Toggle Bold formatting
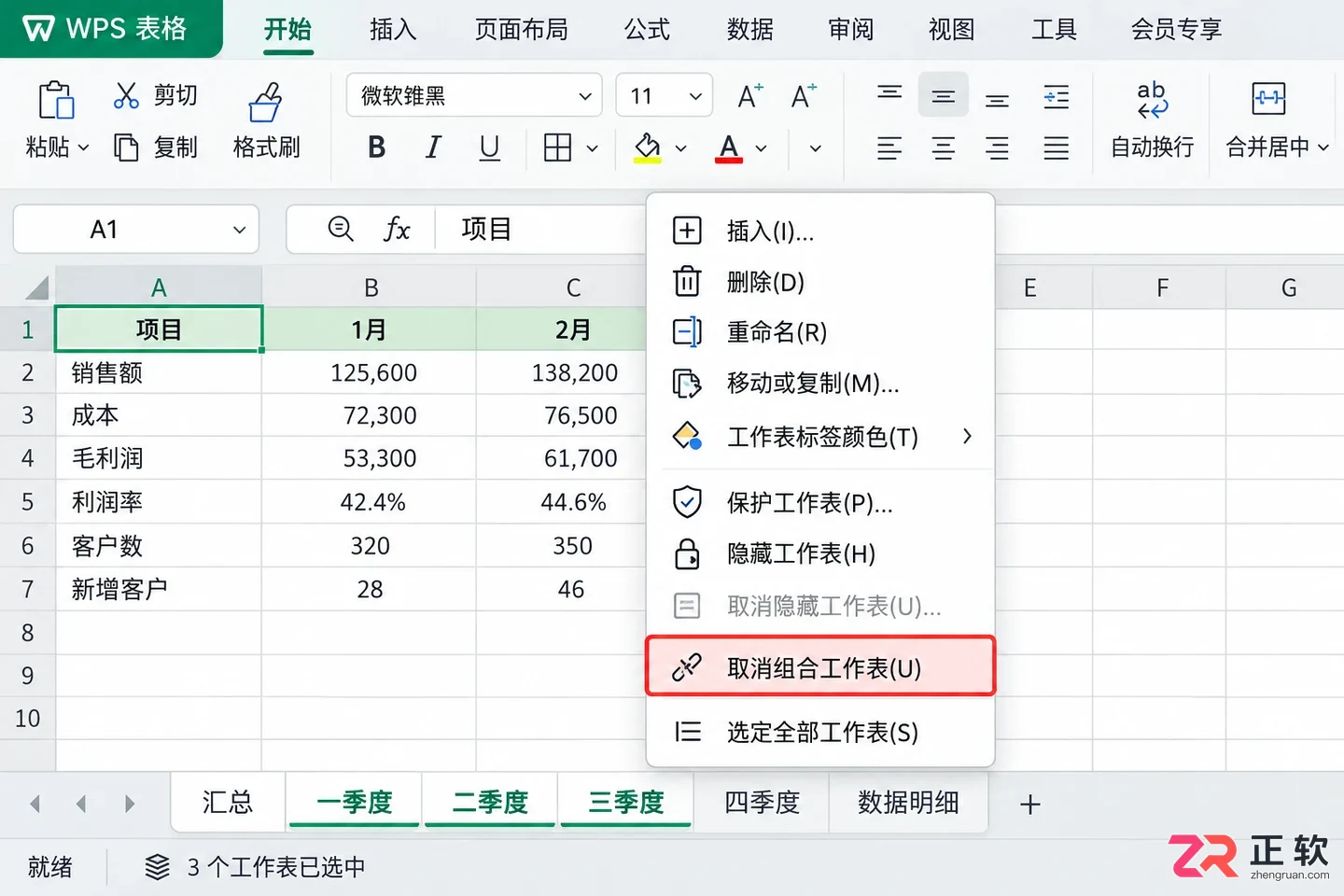 pos(377,147)
